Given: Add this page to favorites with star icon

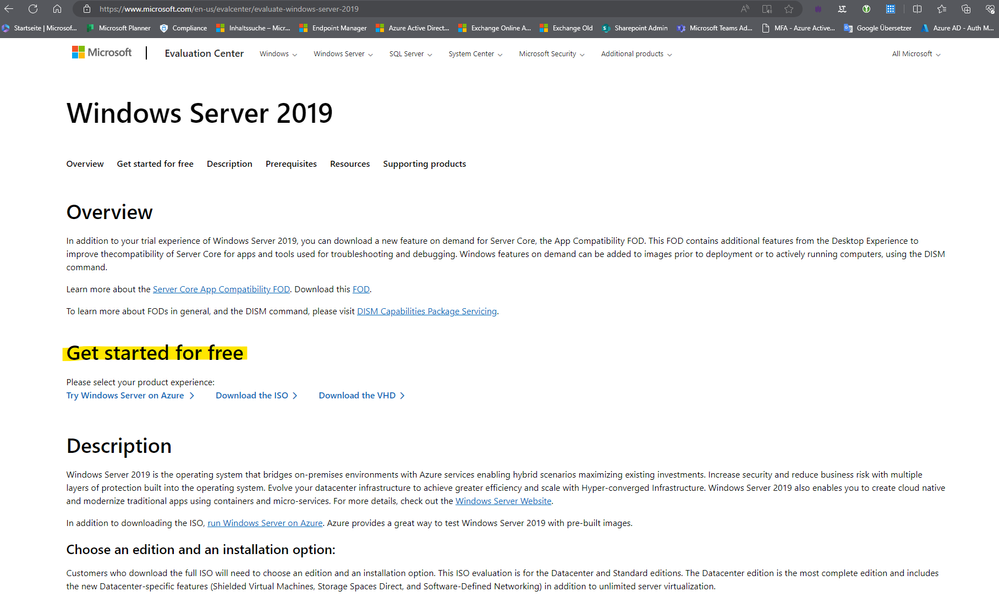Looking at the screenshot, I should (789, 9).
